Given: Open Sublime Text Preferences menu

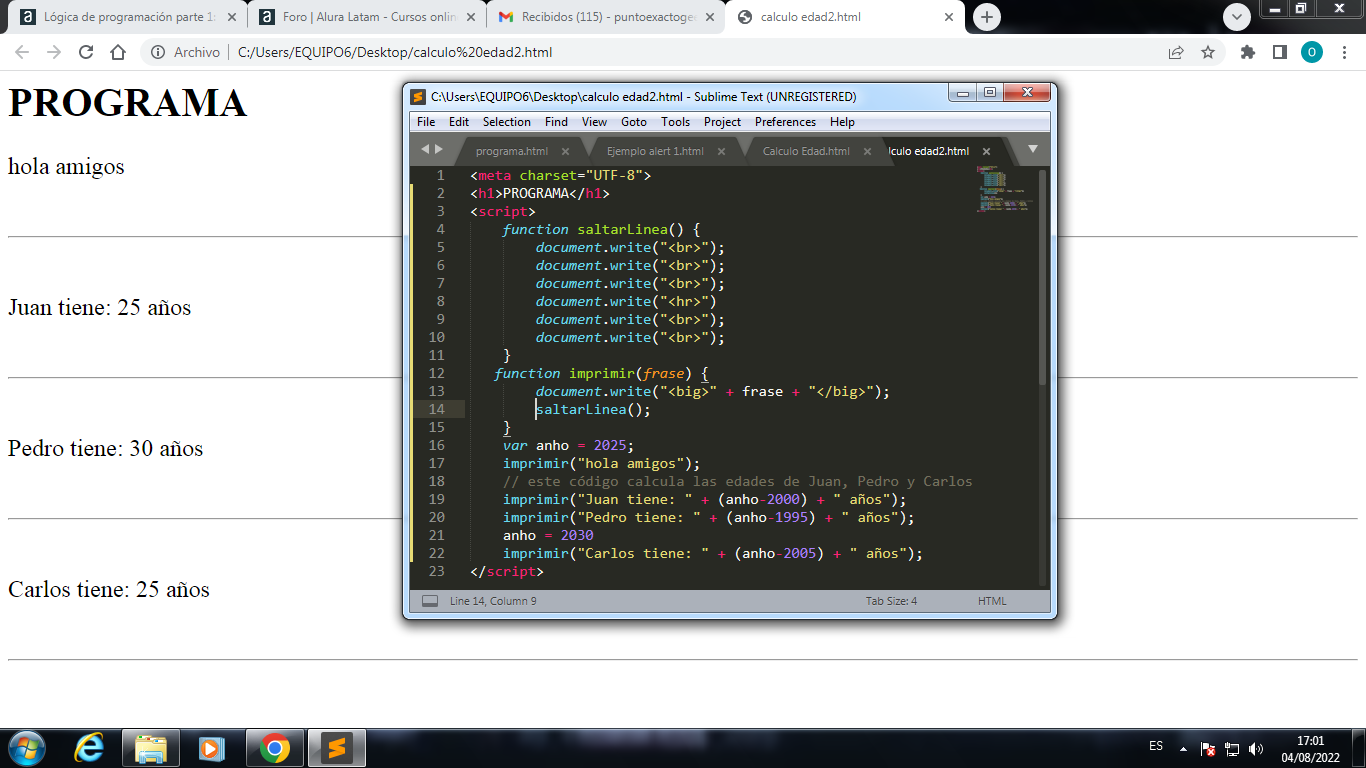Looking at the screenshot, I should tap(785, 122).
